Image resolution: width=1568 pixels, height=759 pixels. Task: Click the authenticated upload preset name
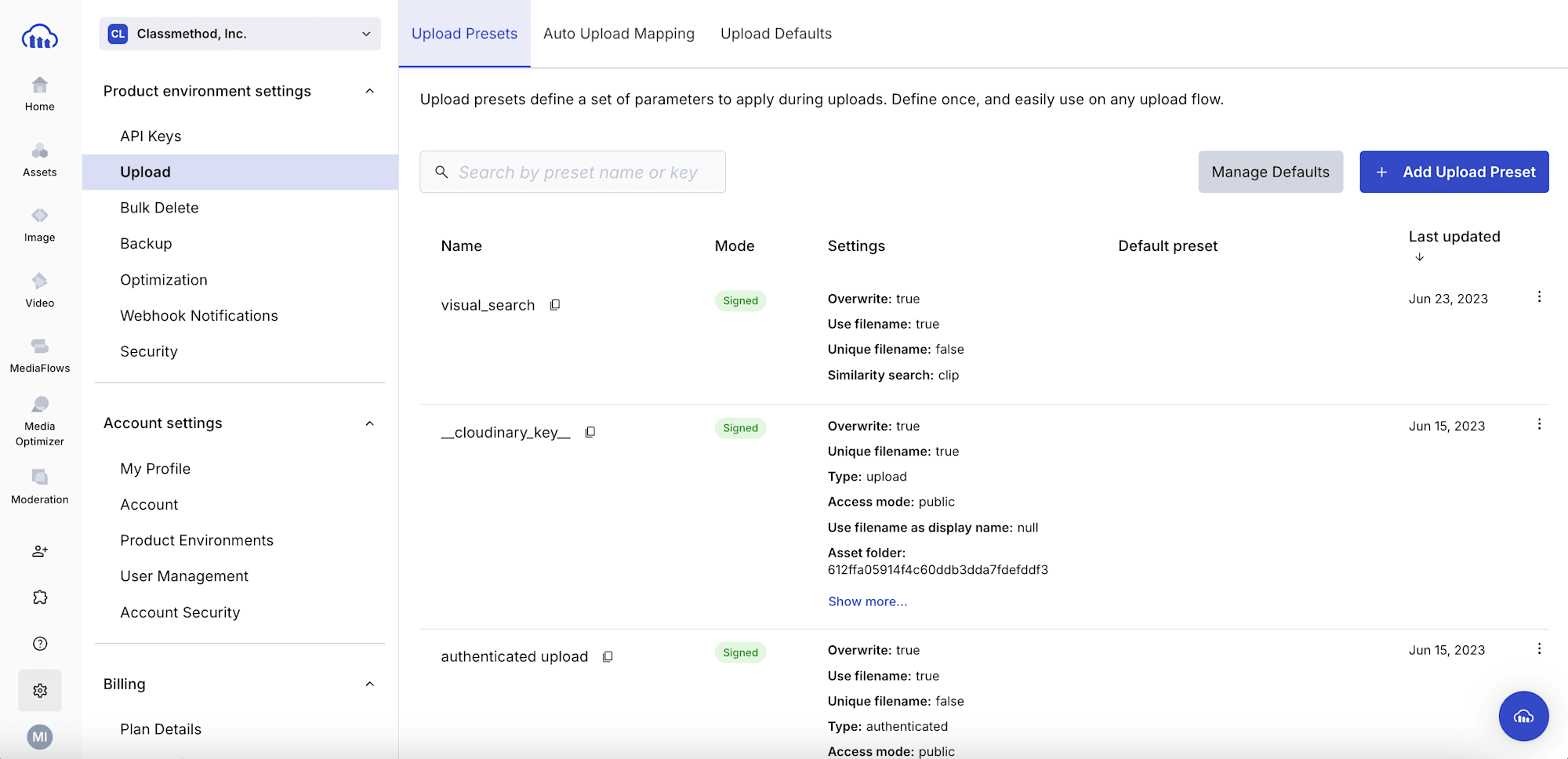[x=514, y=657]
